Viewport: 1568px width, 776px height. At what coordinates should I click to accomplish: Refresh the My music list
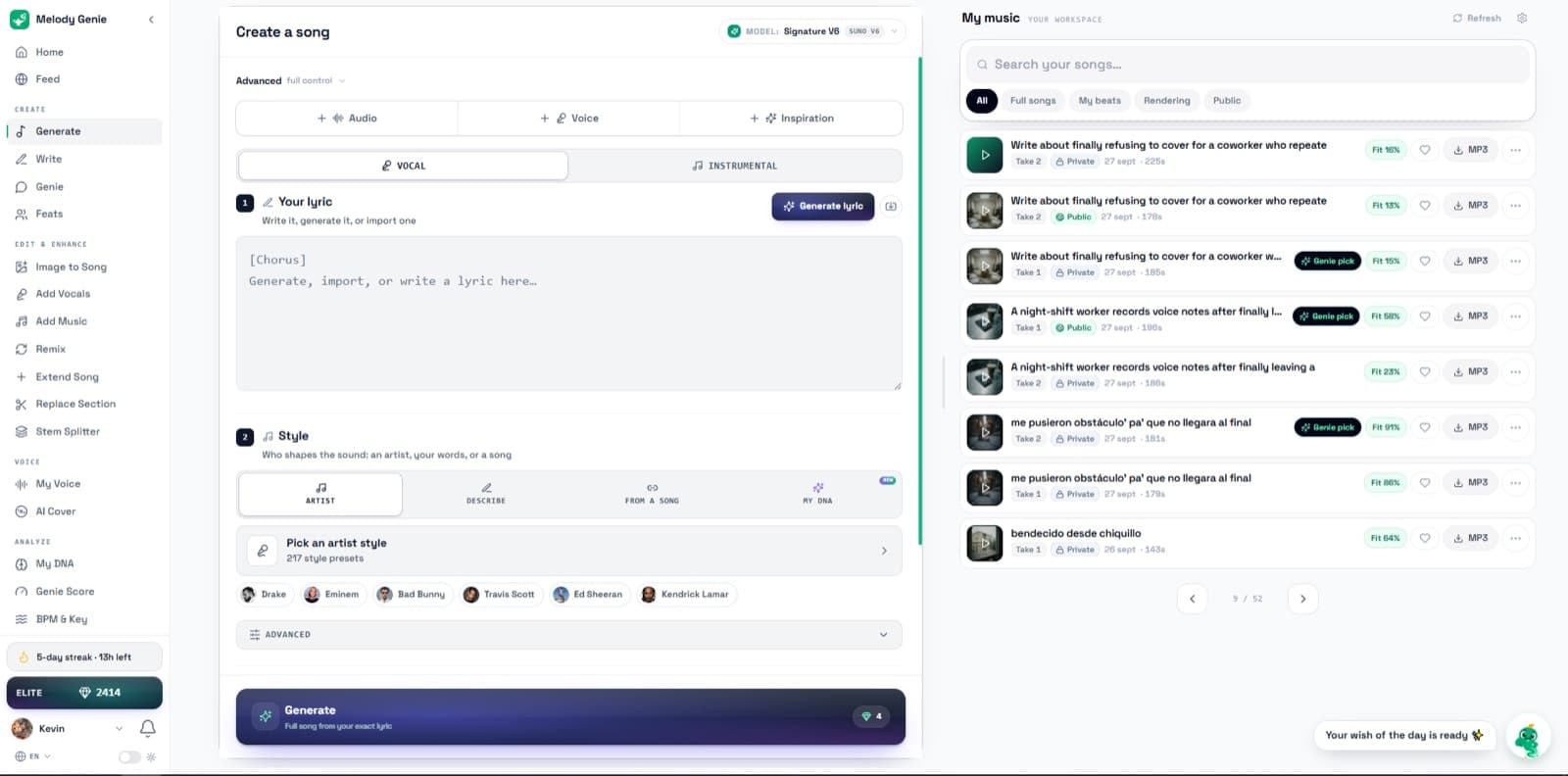(x=1477, y=18)
